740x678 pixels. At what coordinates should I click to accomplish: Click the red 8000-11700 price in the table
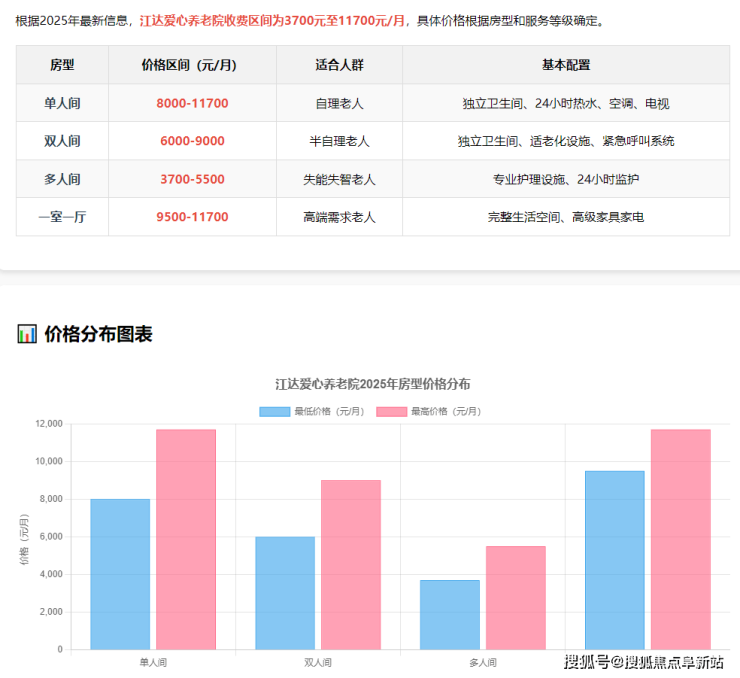(x=192, y=103)
